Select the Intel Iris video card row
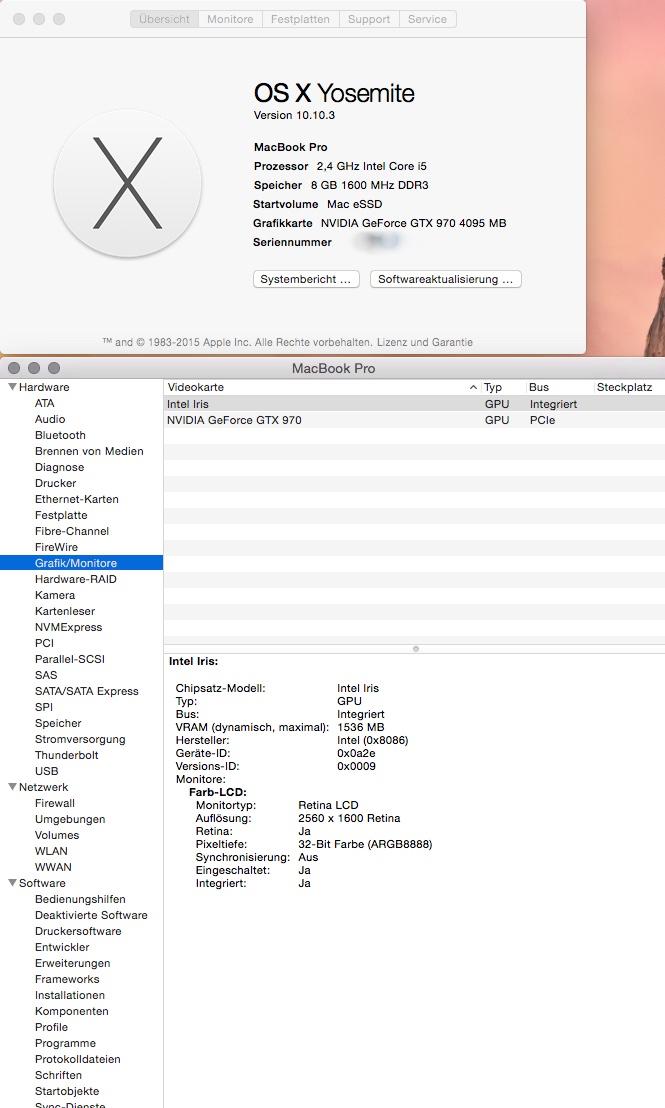 187,404
